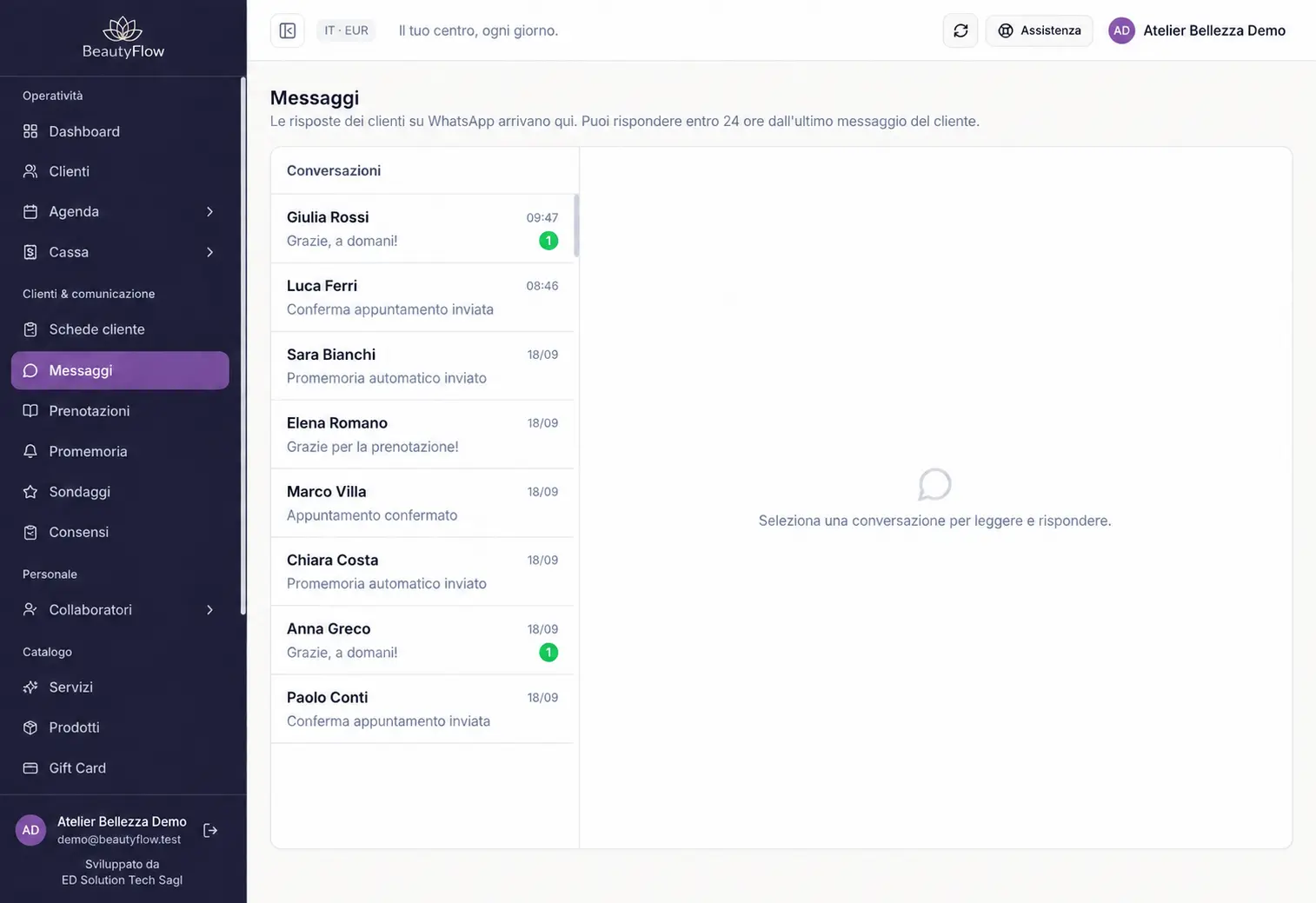Image resolution: width=1316 pixels, height=903 pixels.
Task: Click the logout icon beside demo@beautyflow.test
Action: [210, 830]
